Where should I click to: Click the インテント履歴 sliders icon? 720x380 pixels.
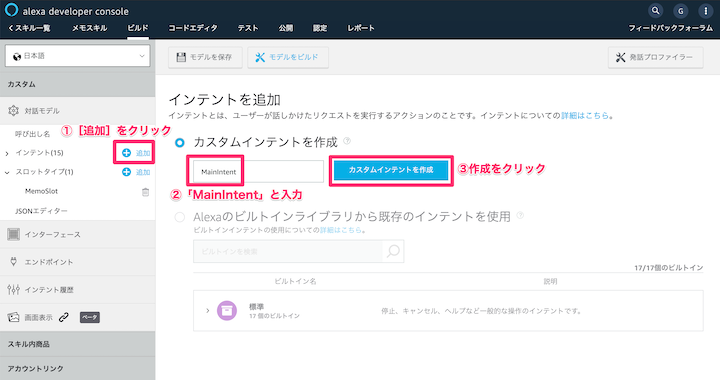[x=13, y=290]
